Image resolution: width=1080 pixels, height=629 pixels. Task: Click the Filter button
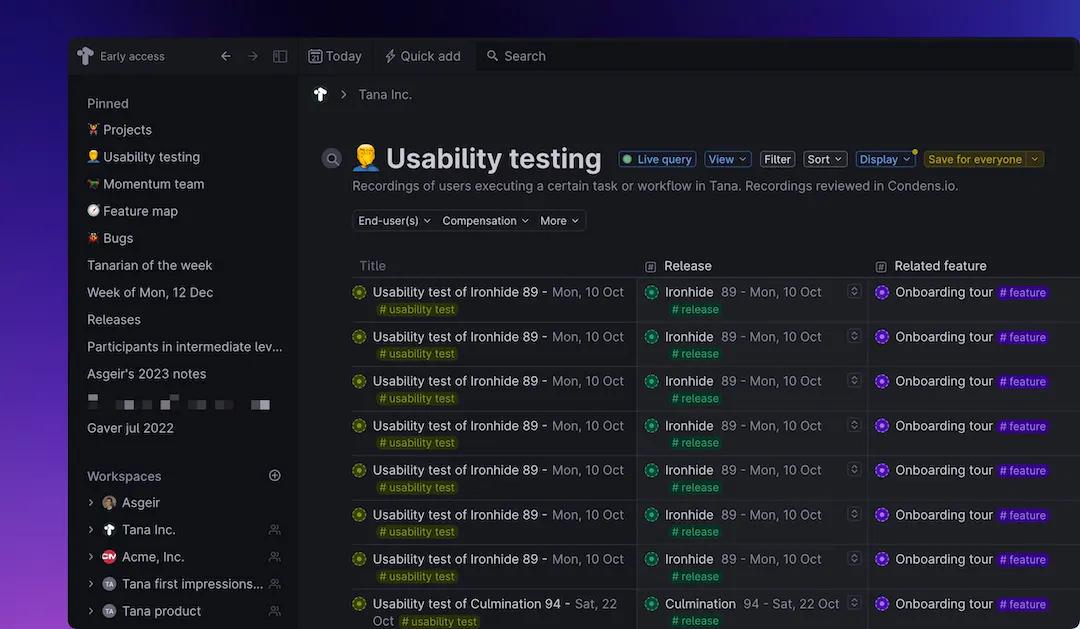click(x=777, y=159)
